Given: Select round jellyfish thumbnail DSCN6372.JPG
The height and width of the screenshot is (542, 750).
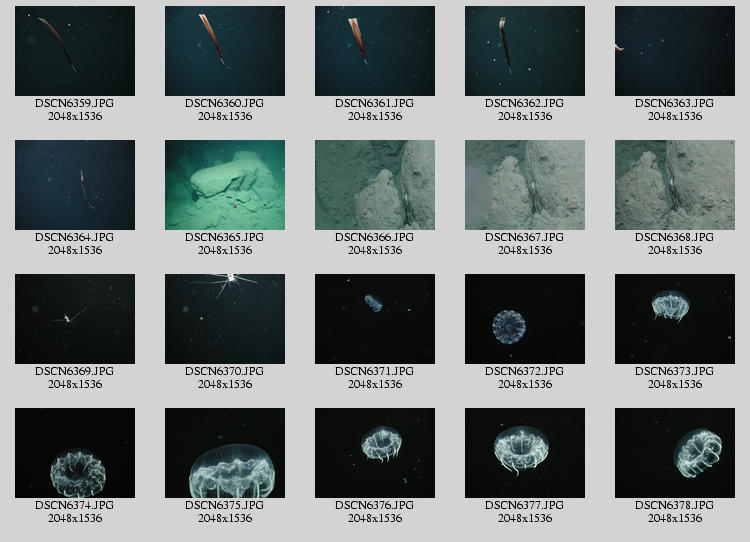Looking at the screenshot, I should coord(524,319).
